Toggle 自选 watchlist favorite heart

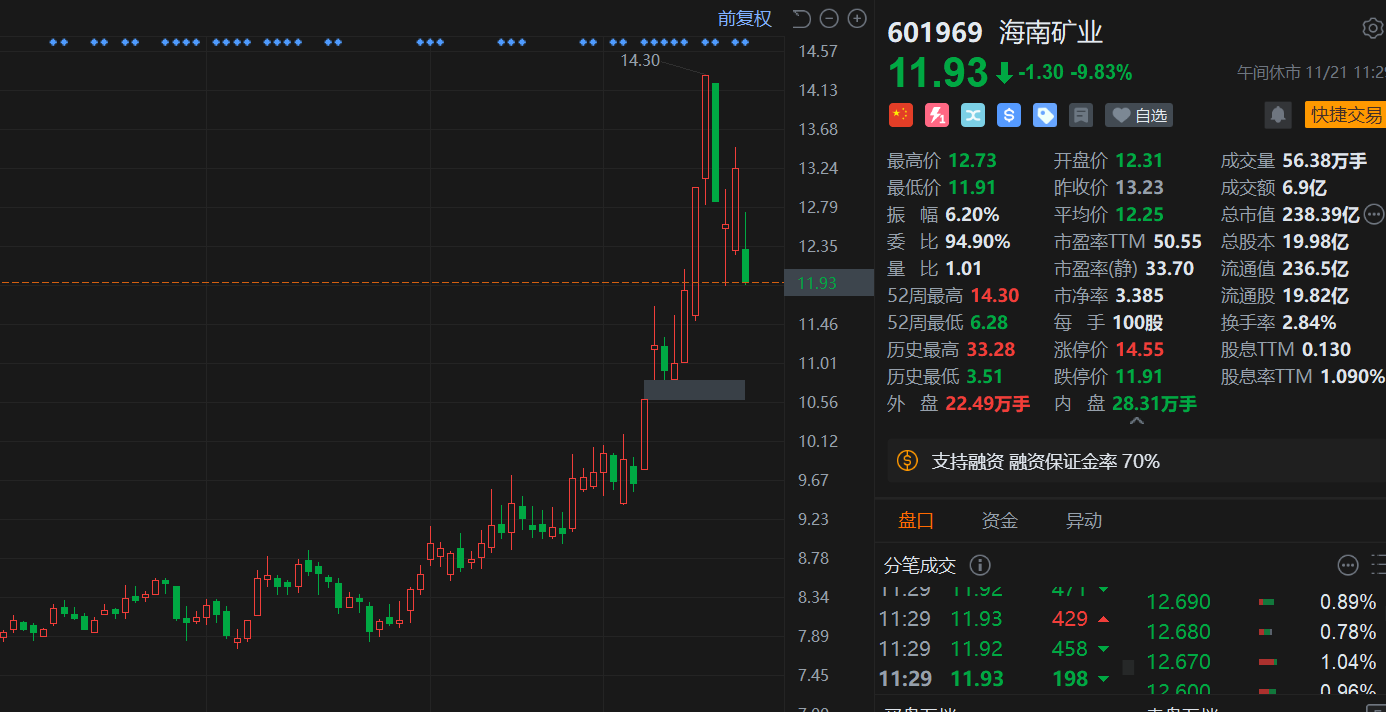coord(1139,115)
